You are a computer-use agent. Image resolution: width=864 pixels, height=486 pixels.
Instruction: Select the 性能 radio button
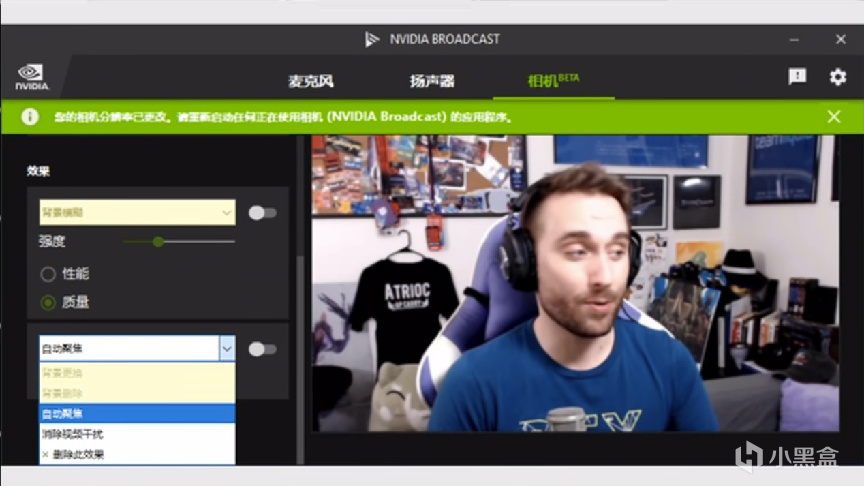[48, 274]
